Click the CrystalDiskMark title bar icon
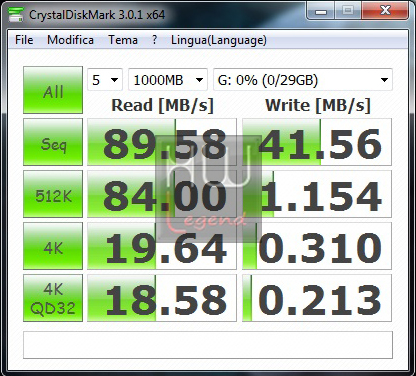Screen dimensions: 416x376 coord(16,14)
